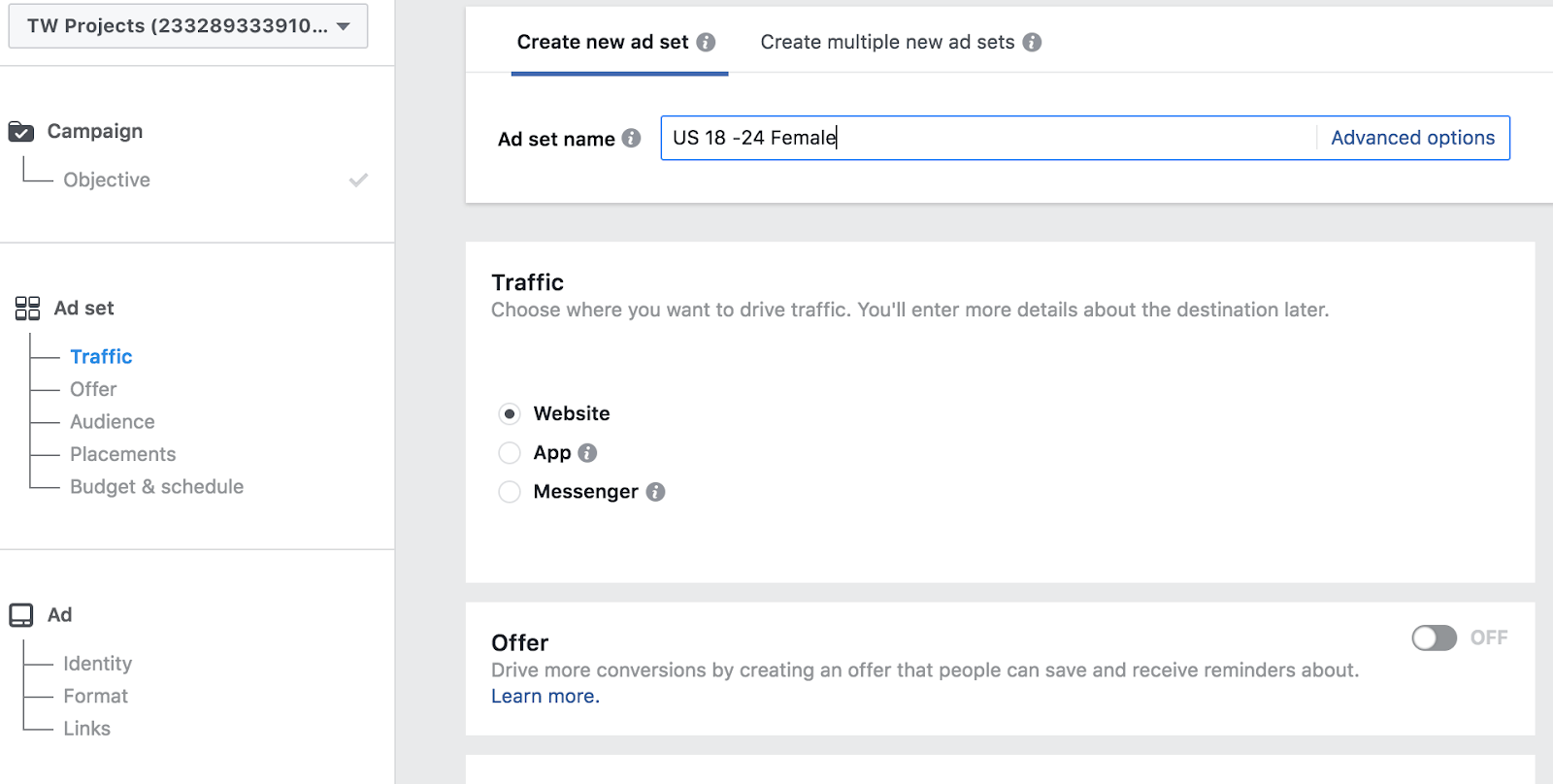
Task: Click the info icon next to App option
Action: tap(587, 453)
